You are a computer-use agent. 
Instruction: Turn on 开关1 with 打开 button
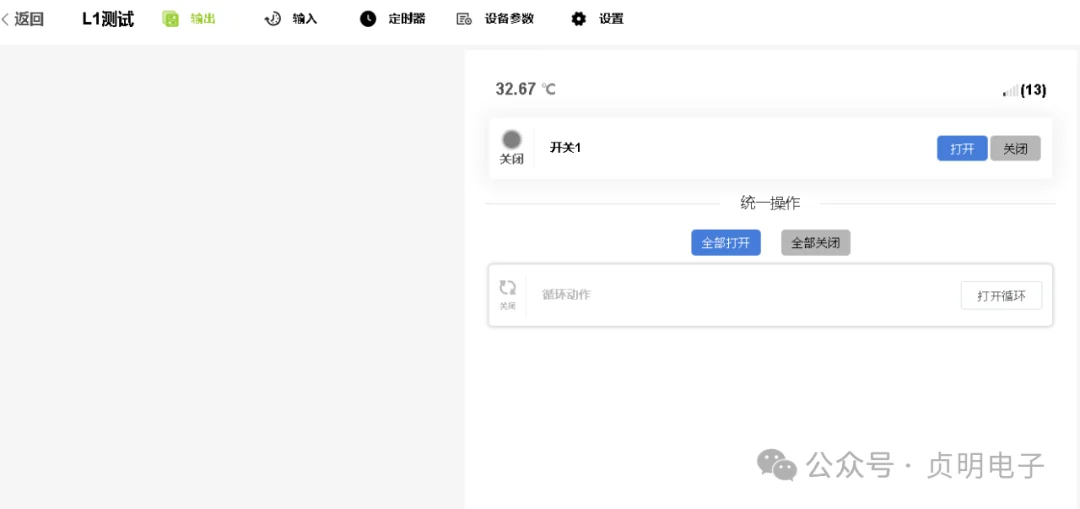click(x=962, y=149)
